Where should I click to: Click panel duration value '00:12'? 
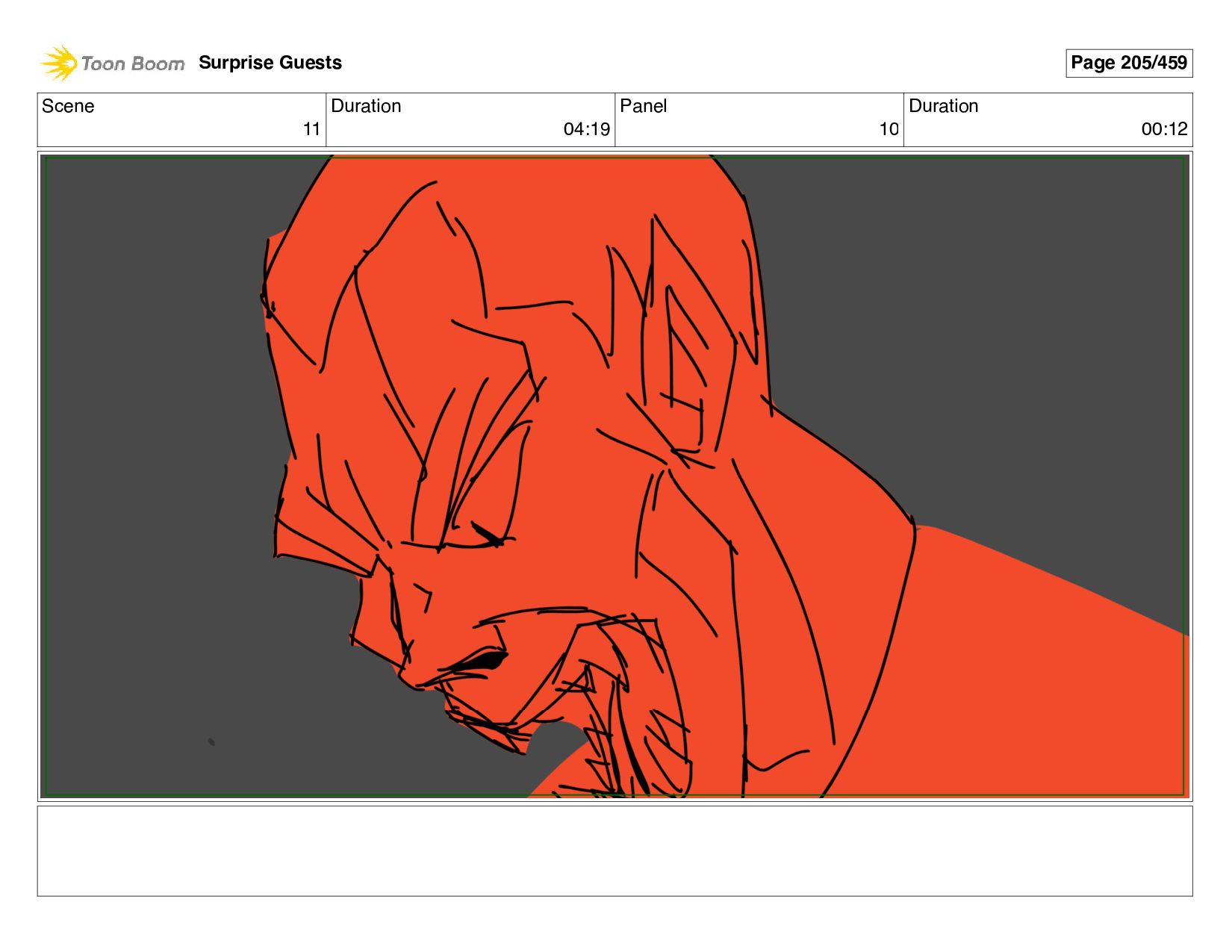pos(1164,129)
